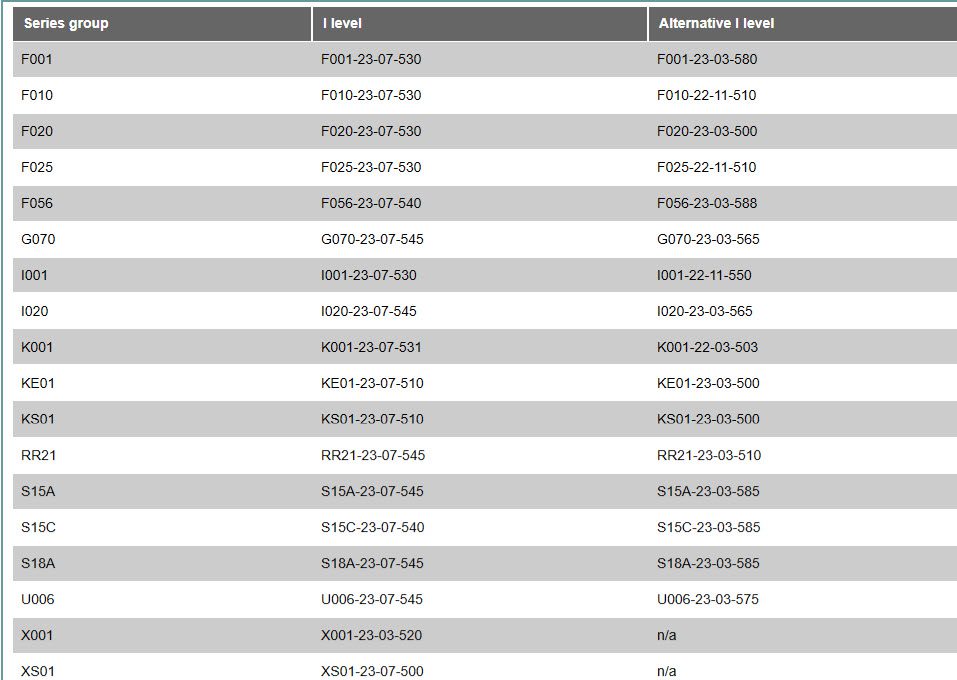Select alternative level RR21-23-03-510

709,455
